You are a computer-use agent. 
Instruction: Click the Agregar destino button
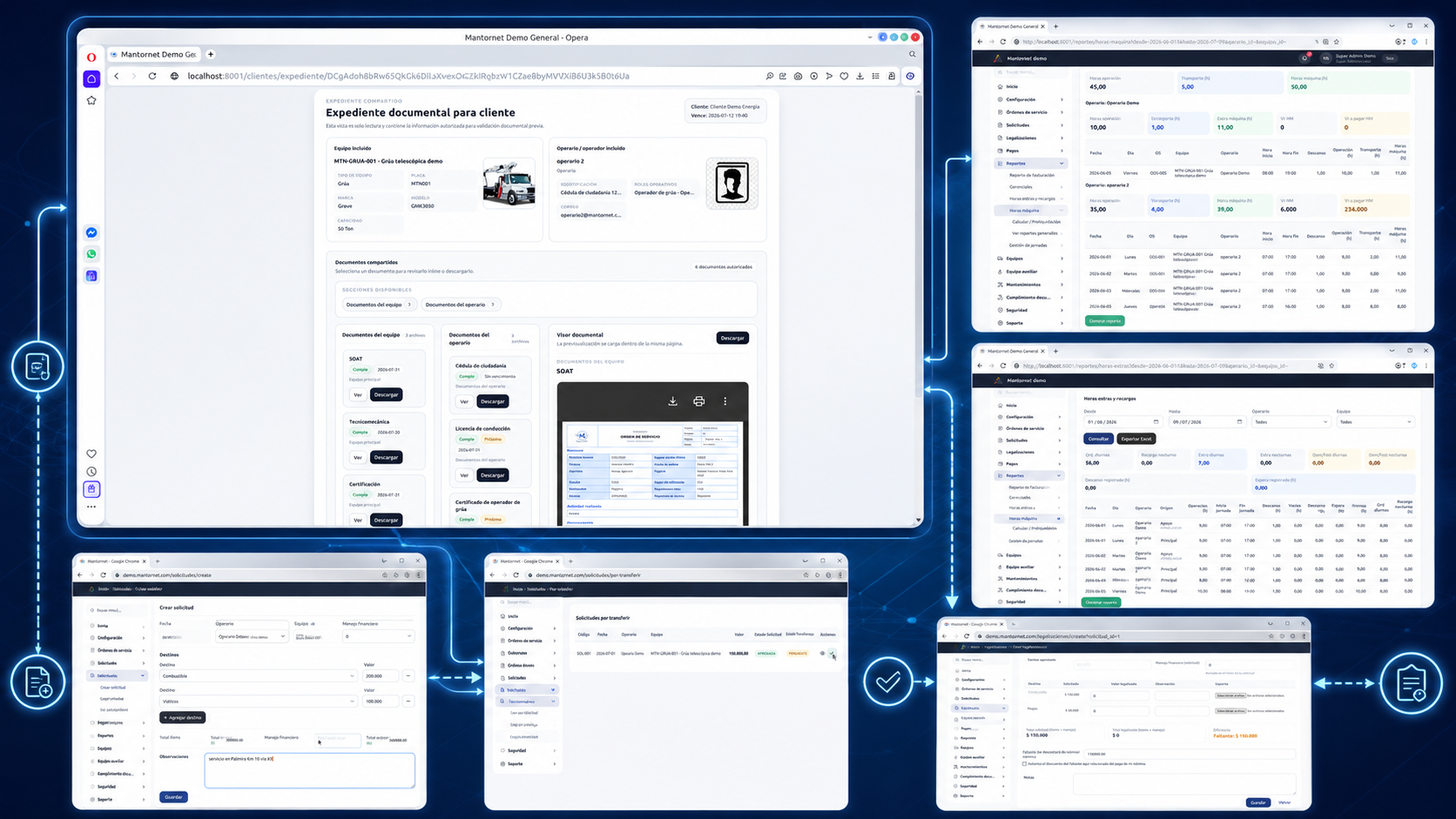tap(183, 718)
